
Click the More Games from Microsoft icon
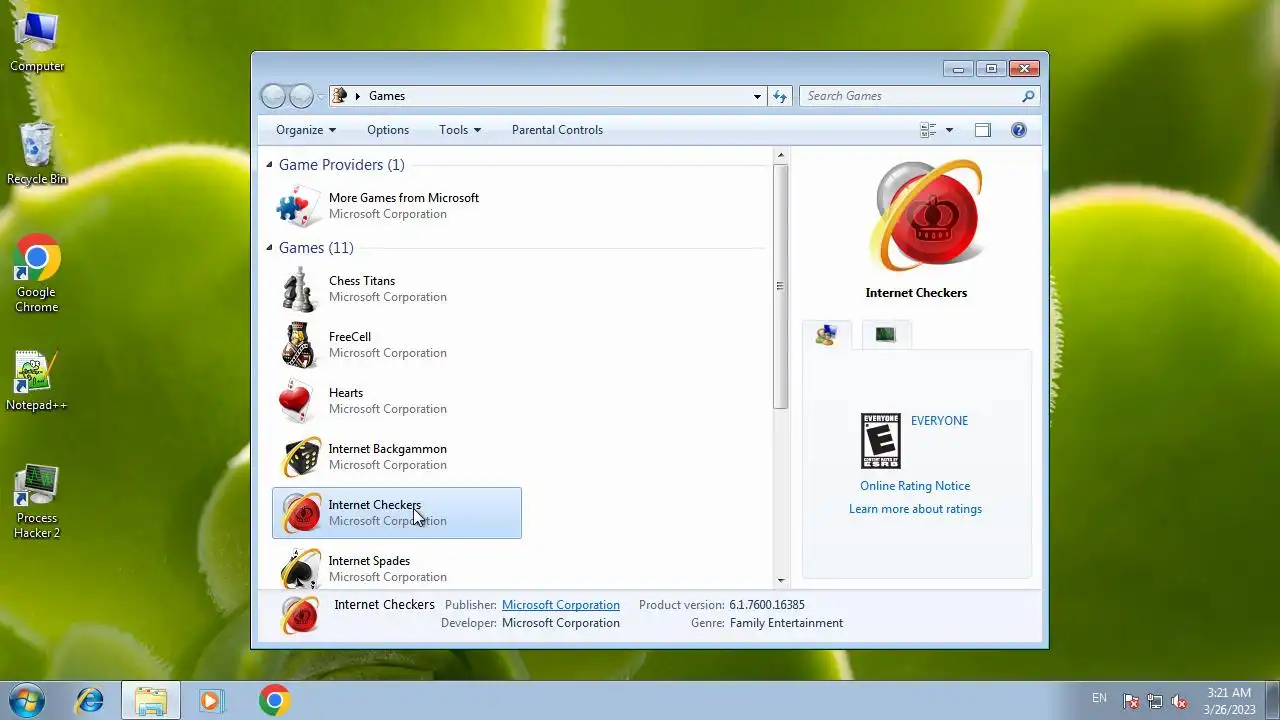point(299,206)
